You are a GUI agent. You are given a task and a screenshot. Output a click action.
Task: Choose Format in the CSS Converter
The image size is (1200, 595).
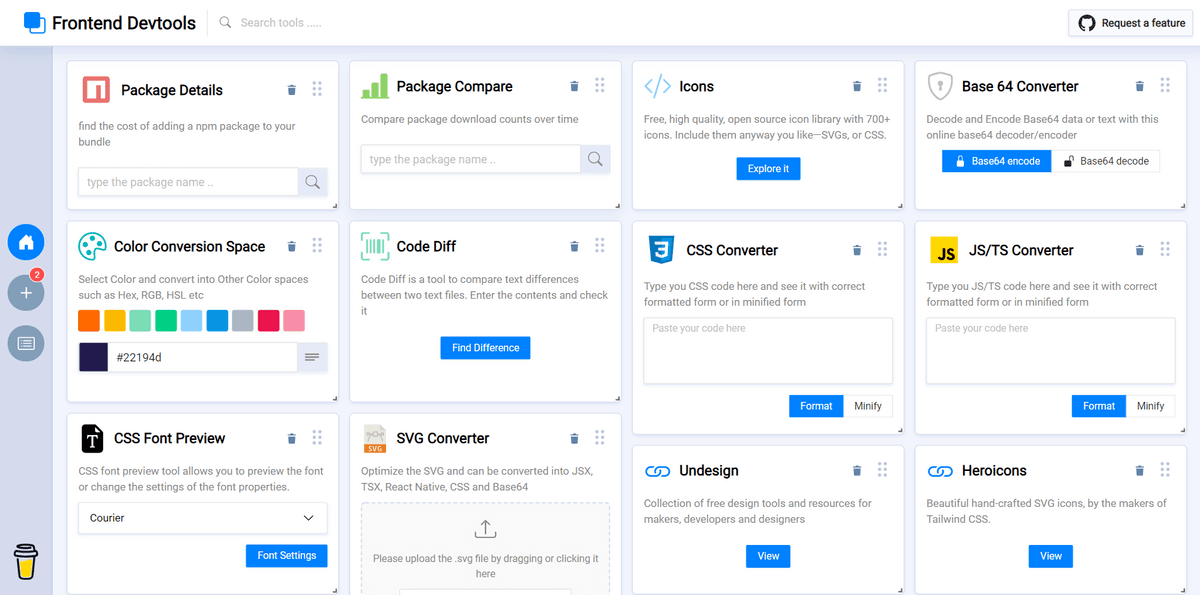tap(816, 406)
